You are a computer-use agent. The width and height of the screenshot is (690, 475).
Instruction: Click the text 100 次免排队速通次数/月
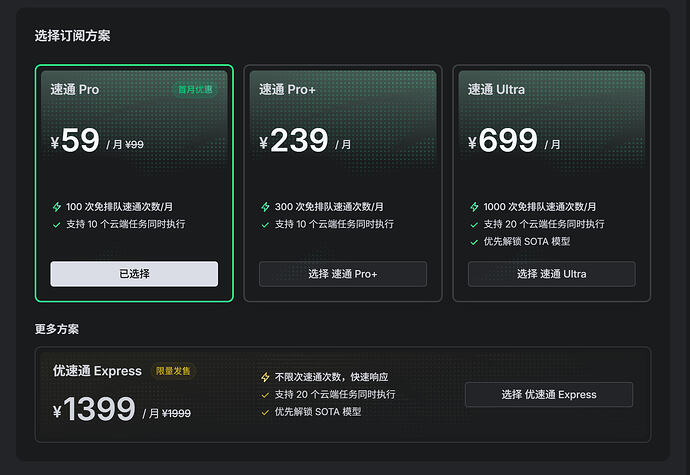point(119,207)
